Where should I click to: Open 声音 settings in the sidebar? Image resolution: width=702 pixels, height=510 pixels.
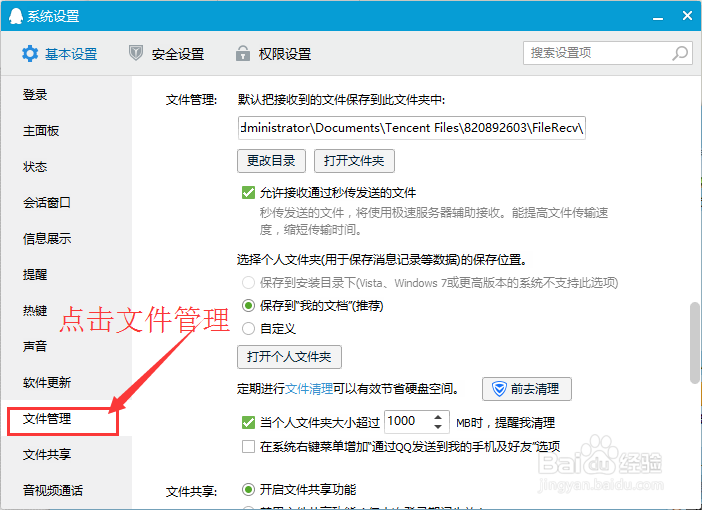click(x=35, y=346)
